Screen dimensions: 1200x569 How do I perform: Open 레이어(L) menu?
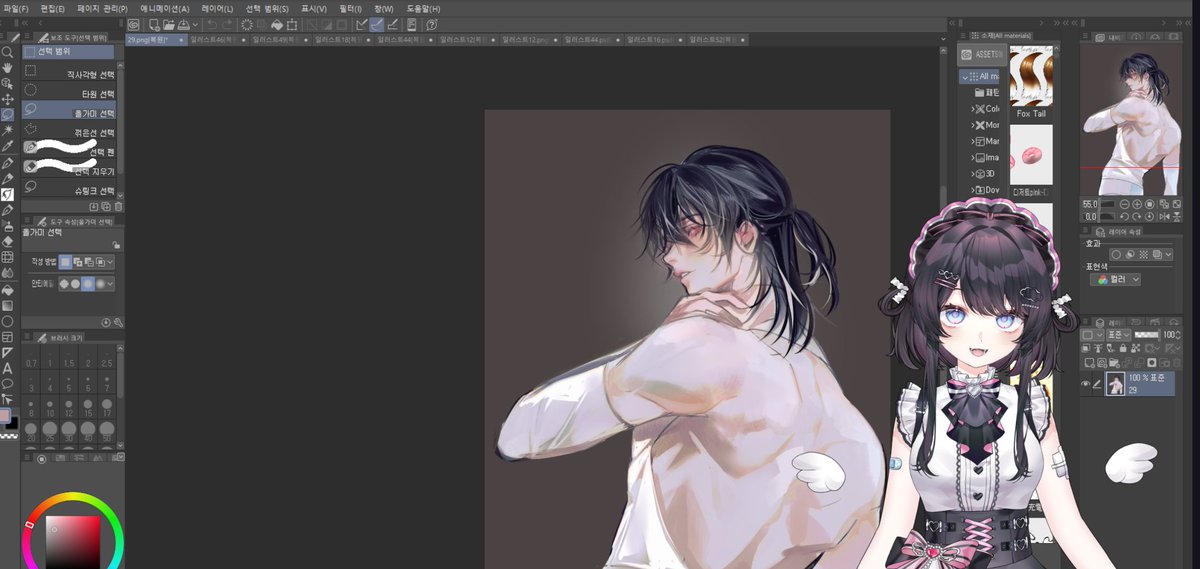(217, 8)
